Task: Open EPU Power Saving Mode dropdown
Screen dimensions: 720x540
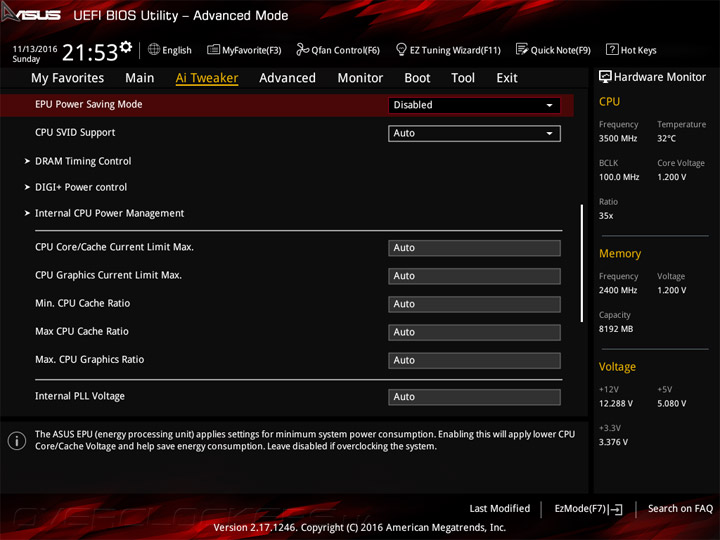Action: (474, 105)
